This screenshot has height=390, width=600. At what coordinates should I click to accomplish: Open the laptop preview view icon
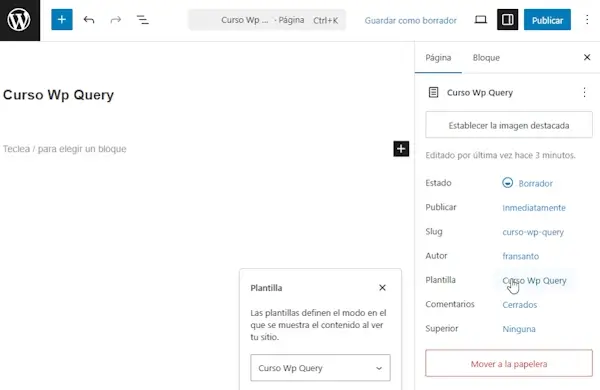[481, 20]
